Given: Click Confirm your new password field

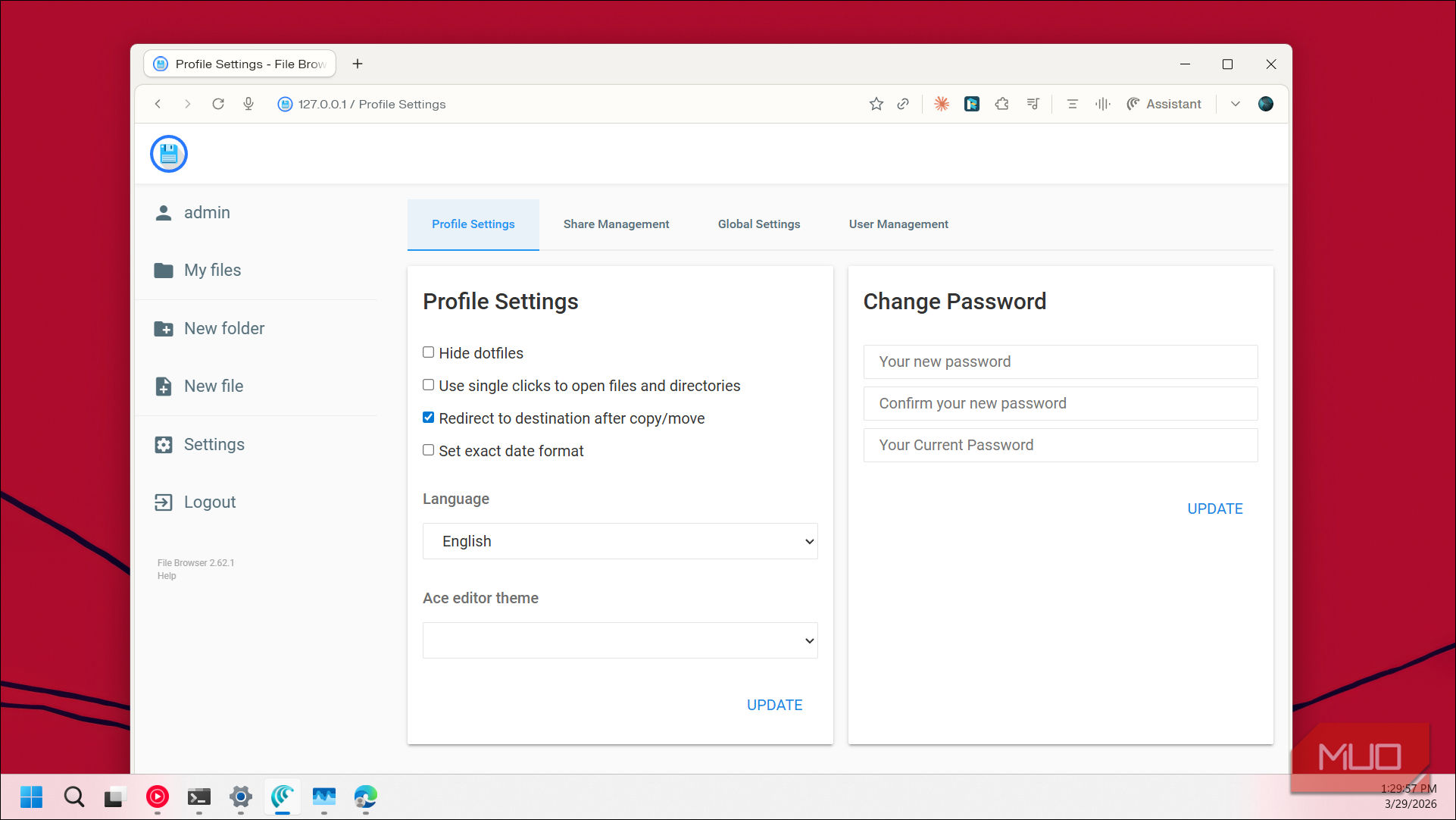Looking at the screenshot, I should [1061, 403].
